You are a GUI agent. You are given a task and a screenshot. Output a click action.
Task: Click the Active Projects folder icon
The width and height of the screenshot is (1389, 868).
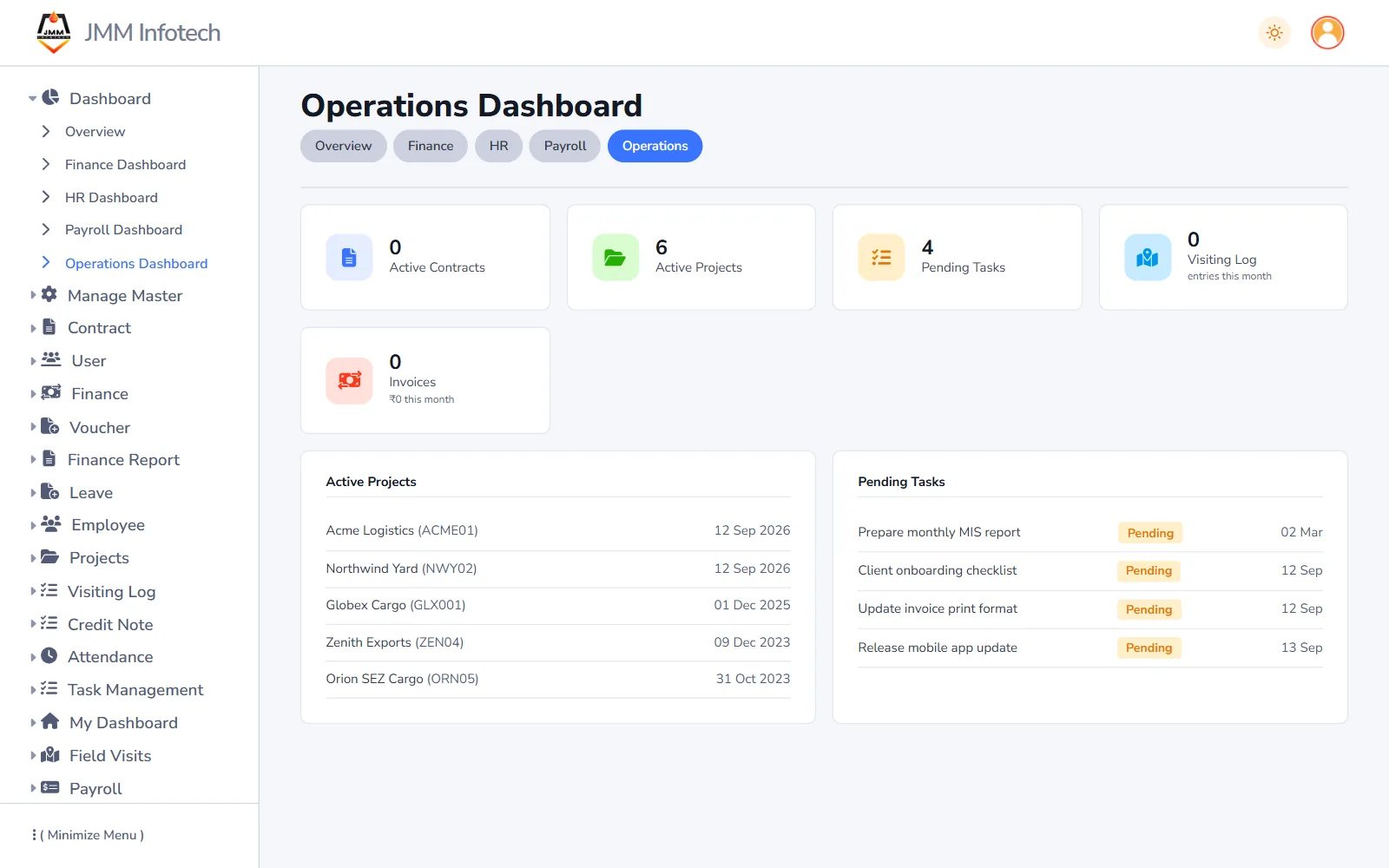(x=616, y=258)
